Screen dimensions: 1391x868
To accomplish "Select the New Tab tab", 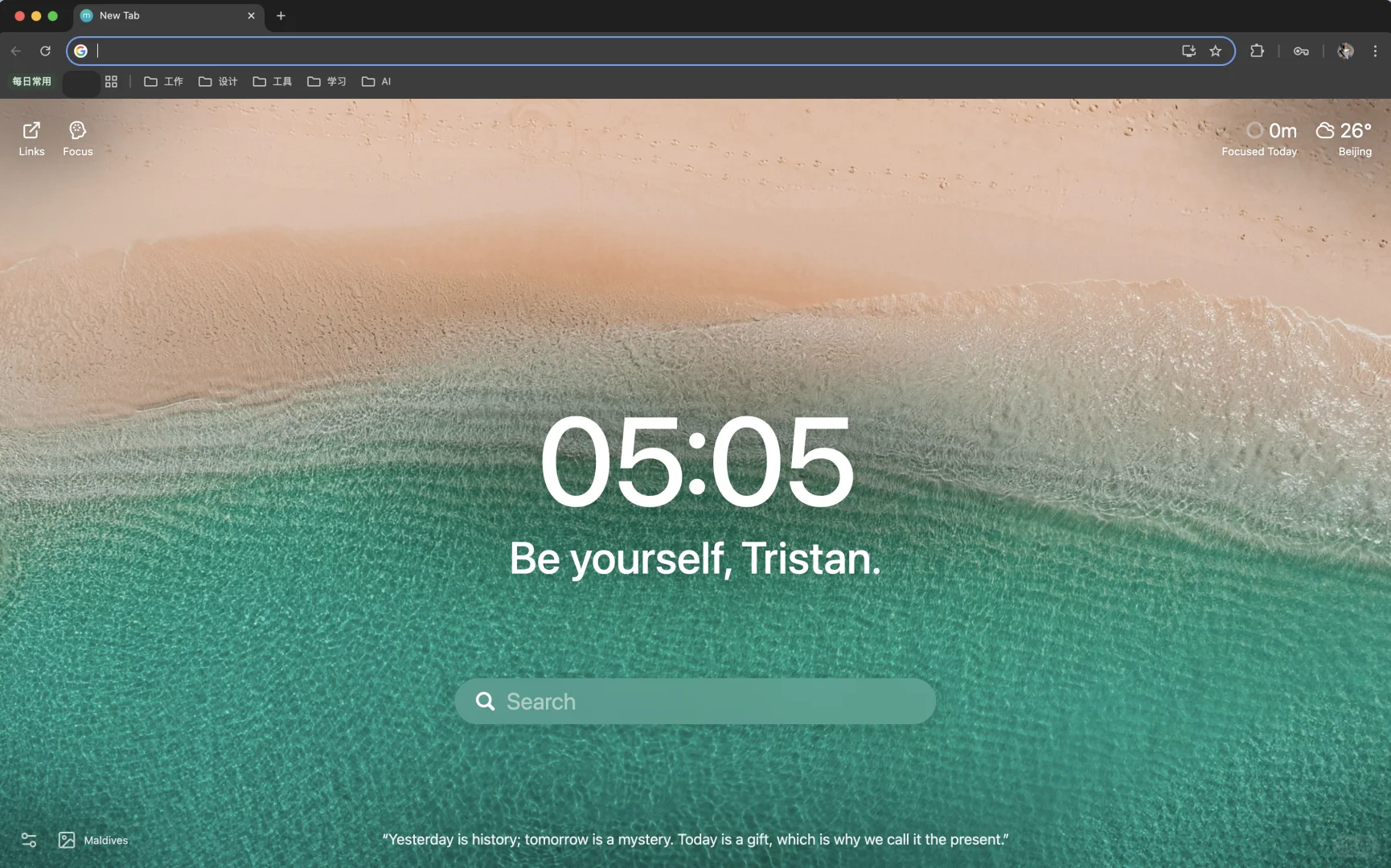I will [169, 15].
